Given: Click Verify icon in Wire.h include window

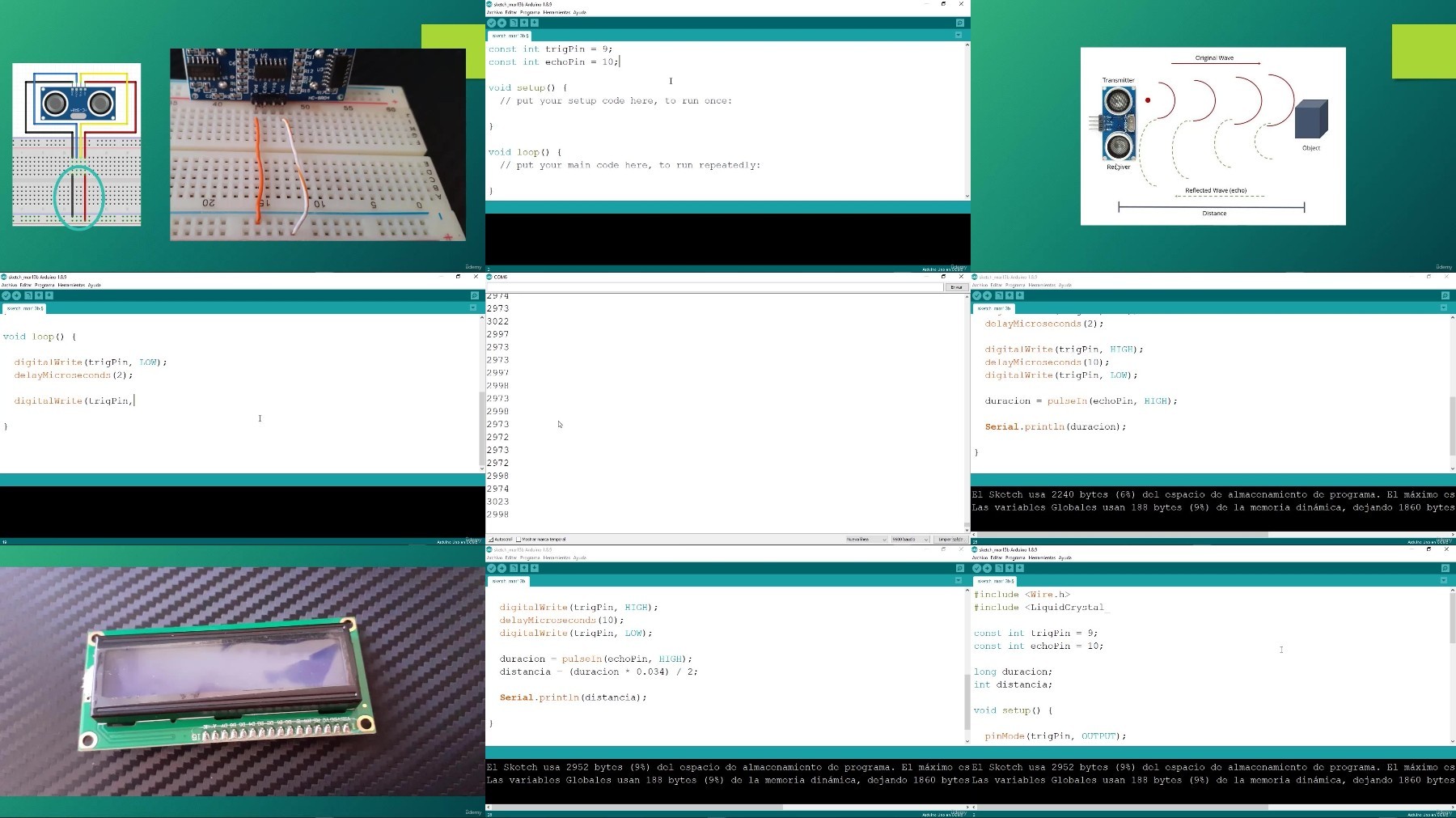Looking at the screenshot, I should [x=976, y=568].
